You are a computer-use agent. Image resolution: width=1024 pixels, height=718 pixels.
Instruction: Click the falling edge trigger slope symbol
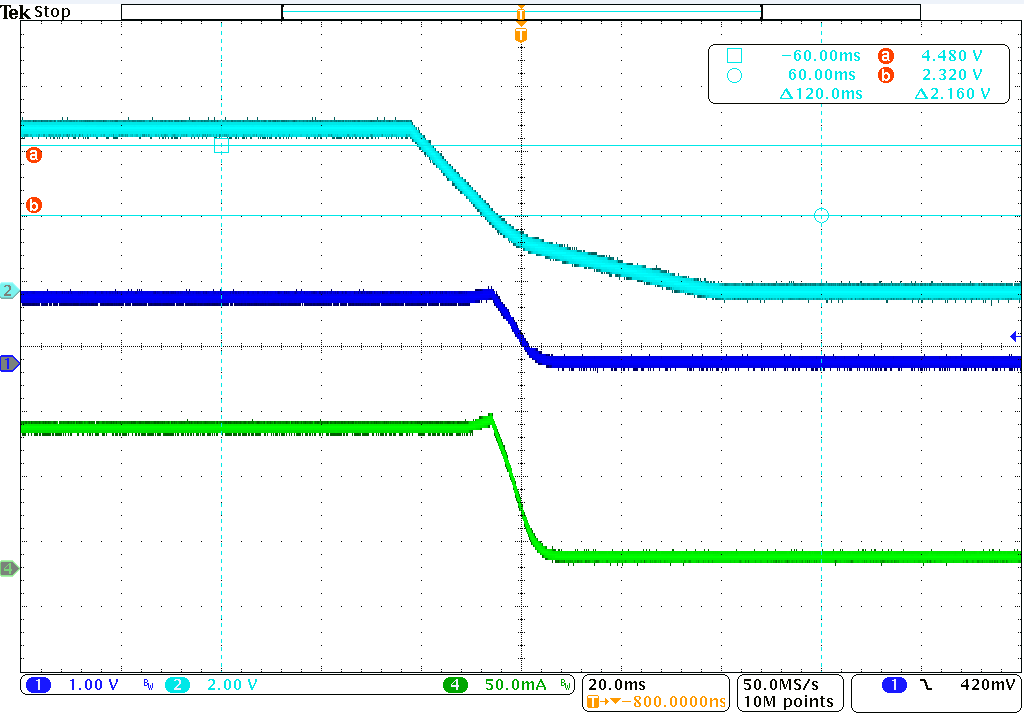tap(926, 685)
